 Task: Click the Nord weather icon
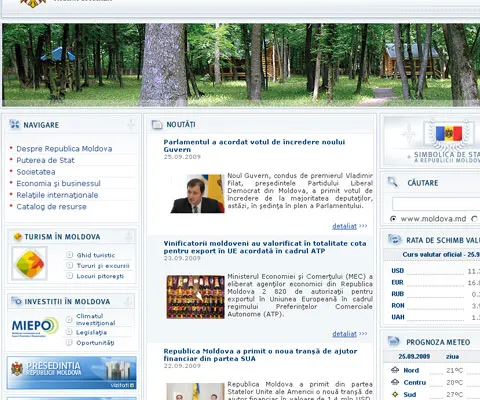[395, 370]
